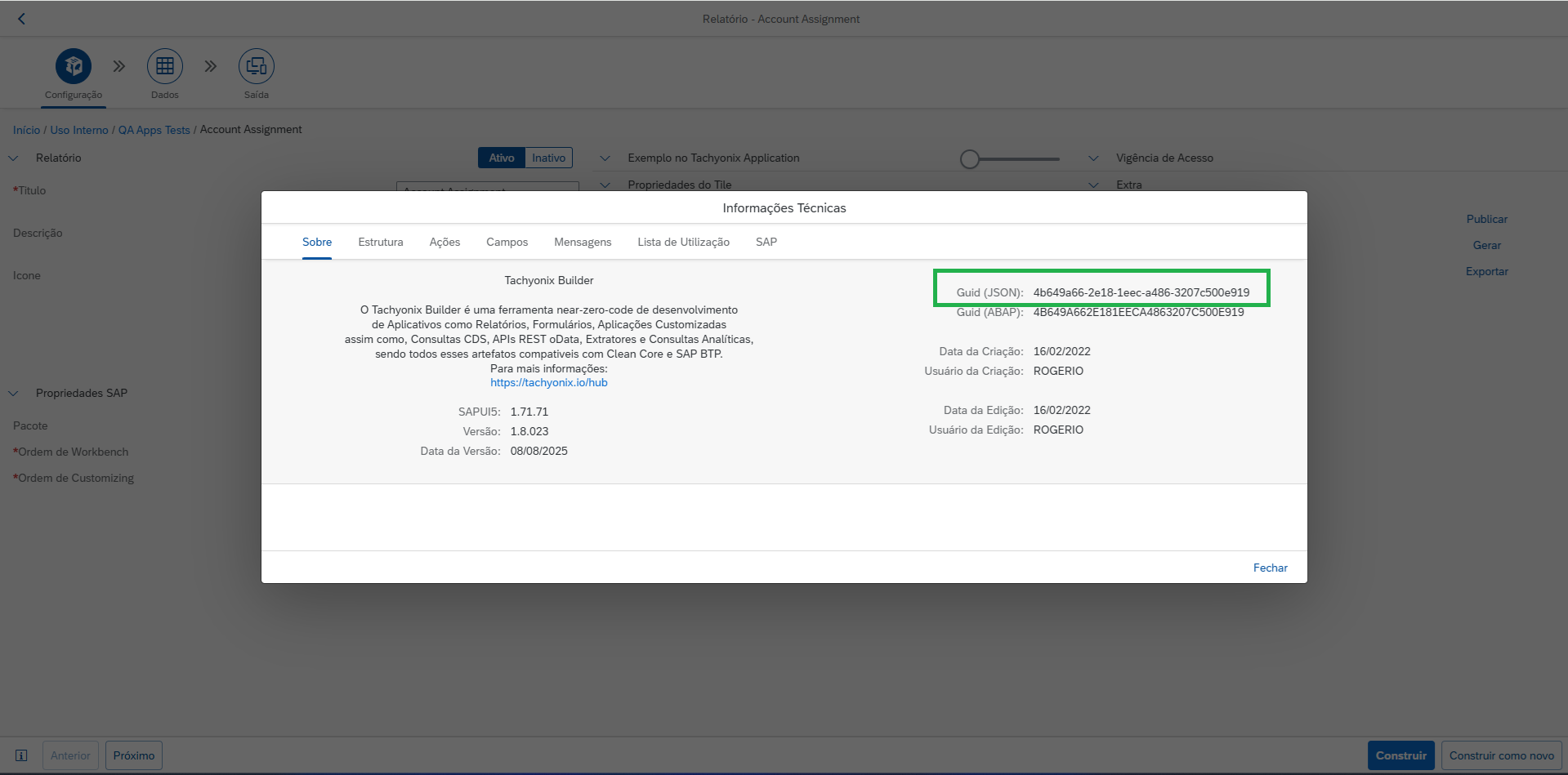Go to QA Apps Tests breadcrumb
This screenshot has width=1568, height=775.
[154, 130]
